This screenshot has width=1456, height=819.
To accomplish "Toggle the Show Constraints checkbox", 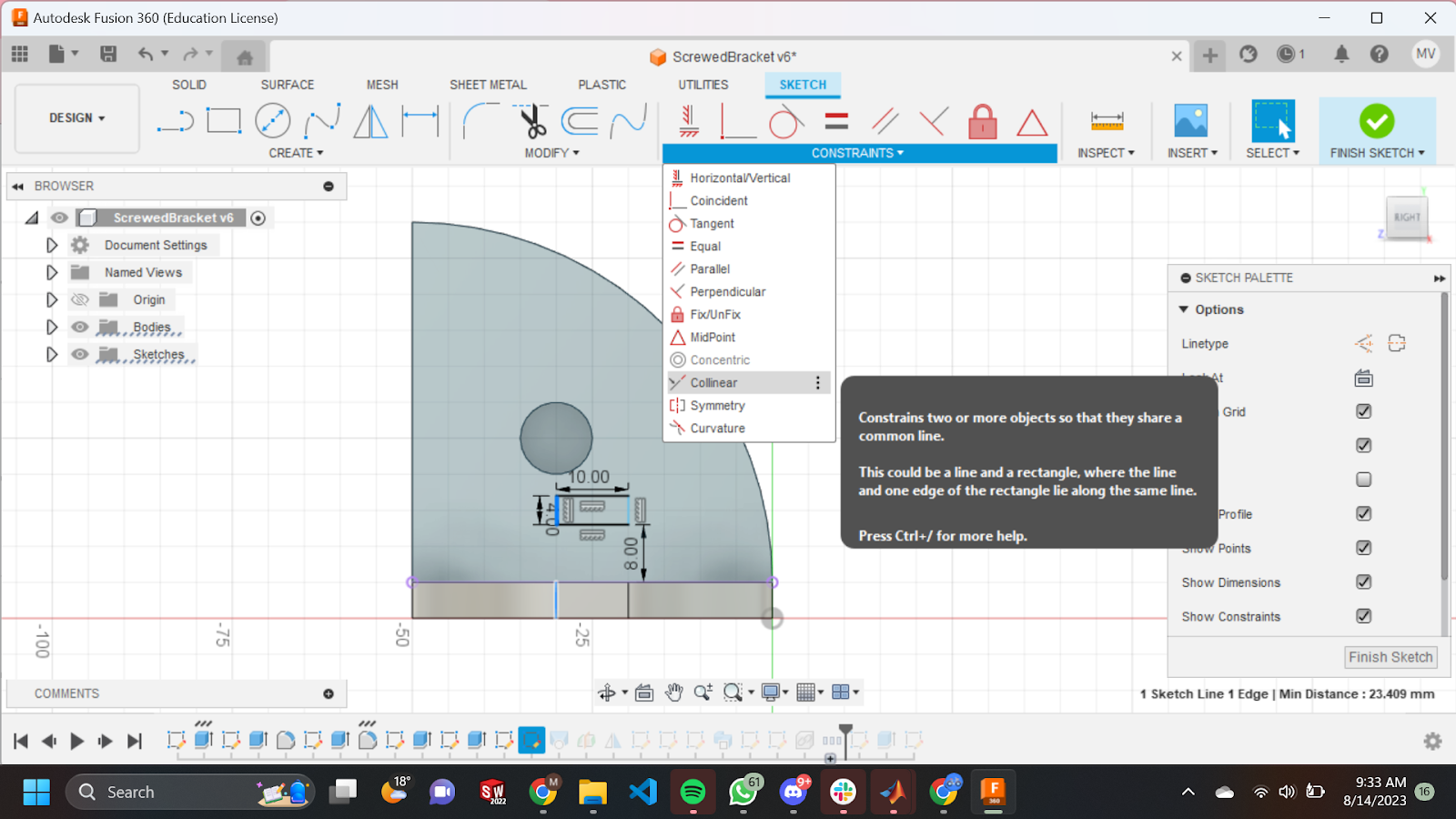I will click(1363, 616).
